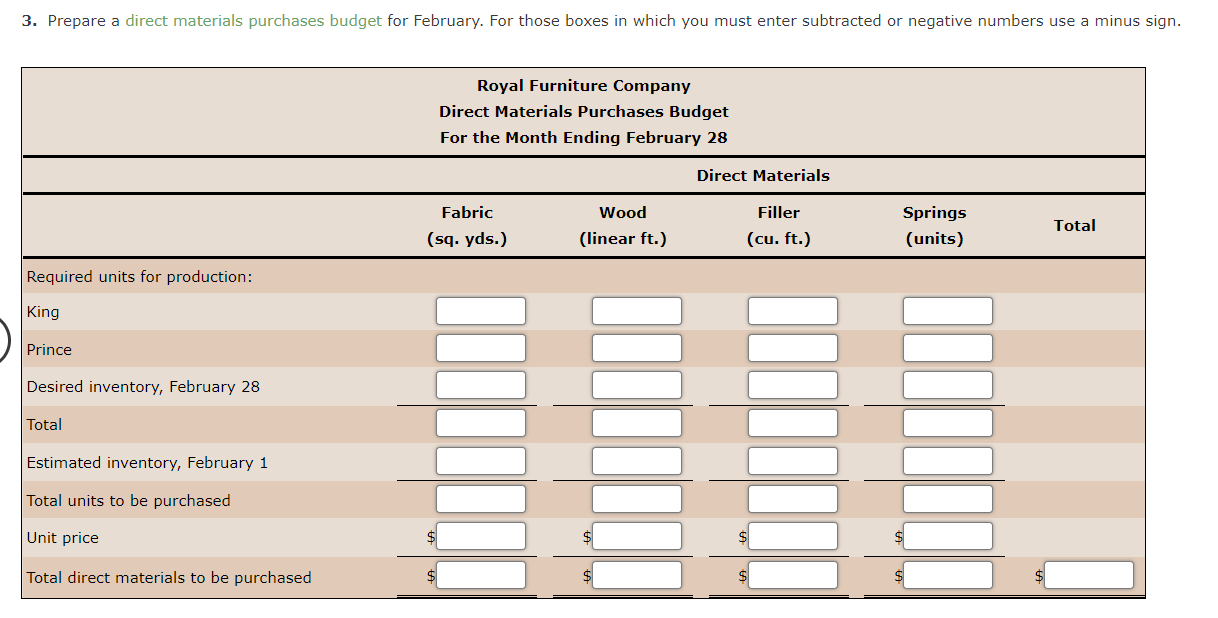Image resolution: width=1218 pixels, height=618 pixels.
Task: Click the Total units purchased Wood field
Action: tap(636, 498)
